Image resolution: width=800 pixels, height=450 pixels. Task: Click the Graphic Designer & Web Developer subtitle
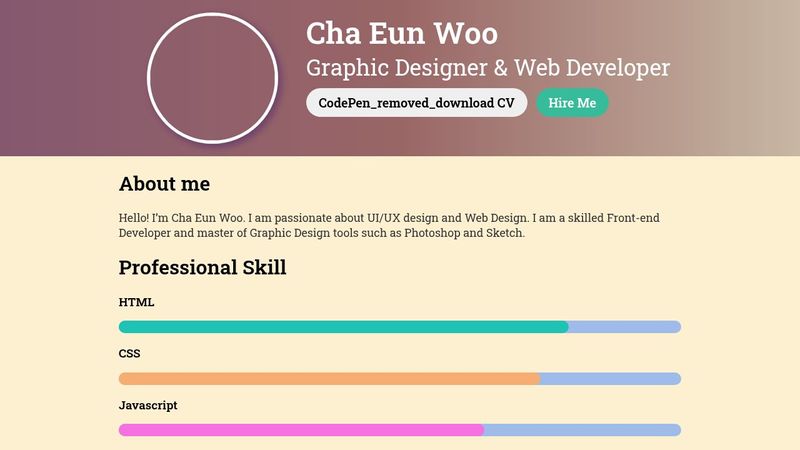tap(488, 68)
